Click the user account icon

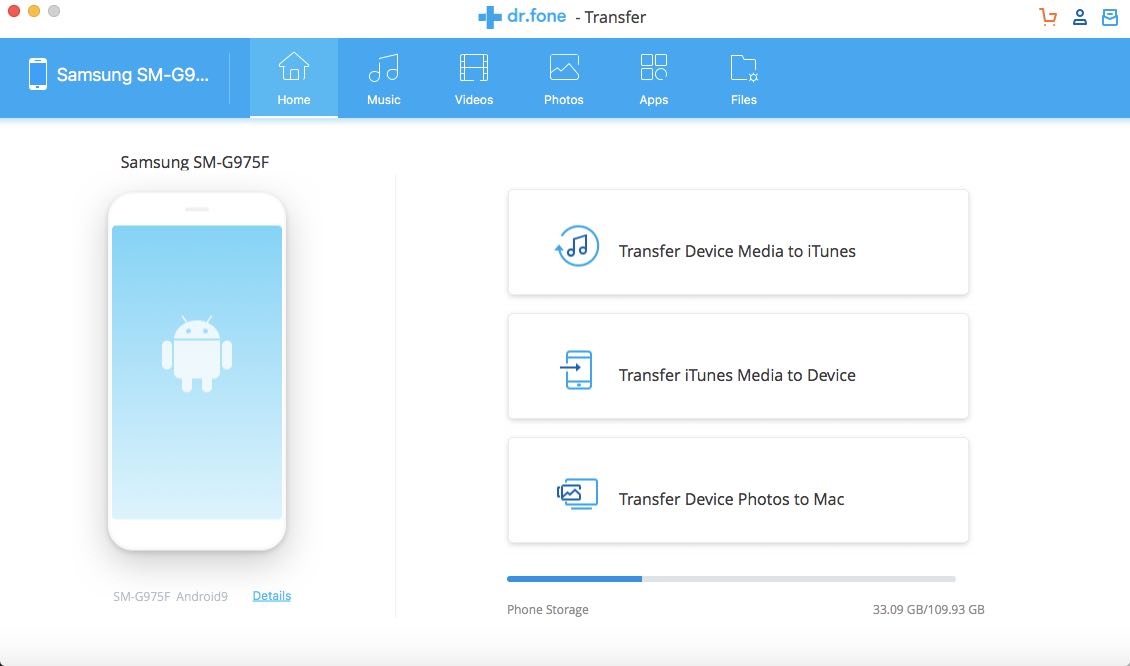click(1079, 17)
